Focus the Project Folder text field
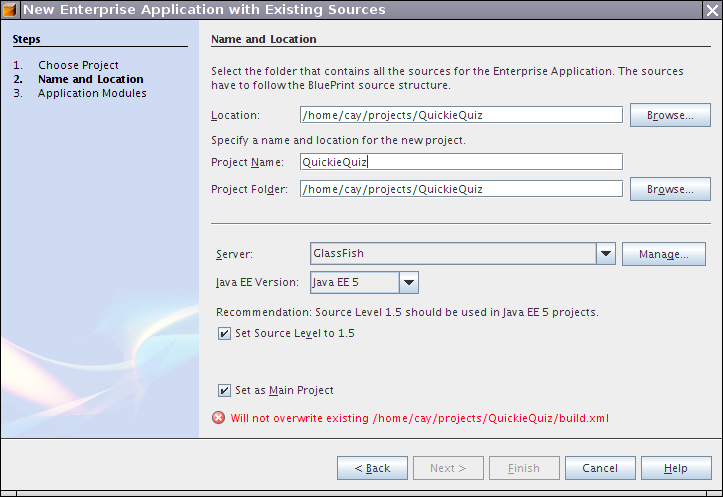Image resolution: width=723 pixels, height=497 pixels. click(461, 189)
